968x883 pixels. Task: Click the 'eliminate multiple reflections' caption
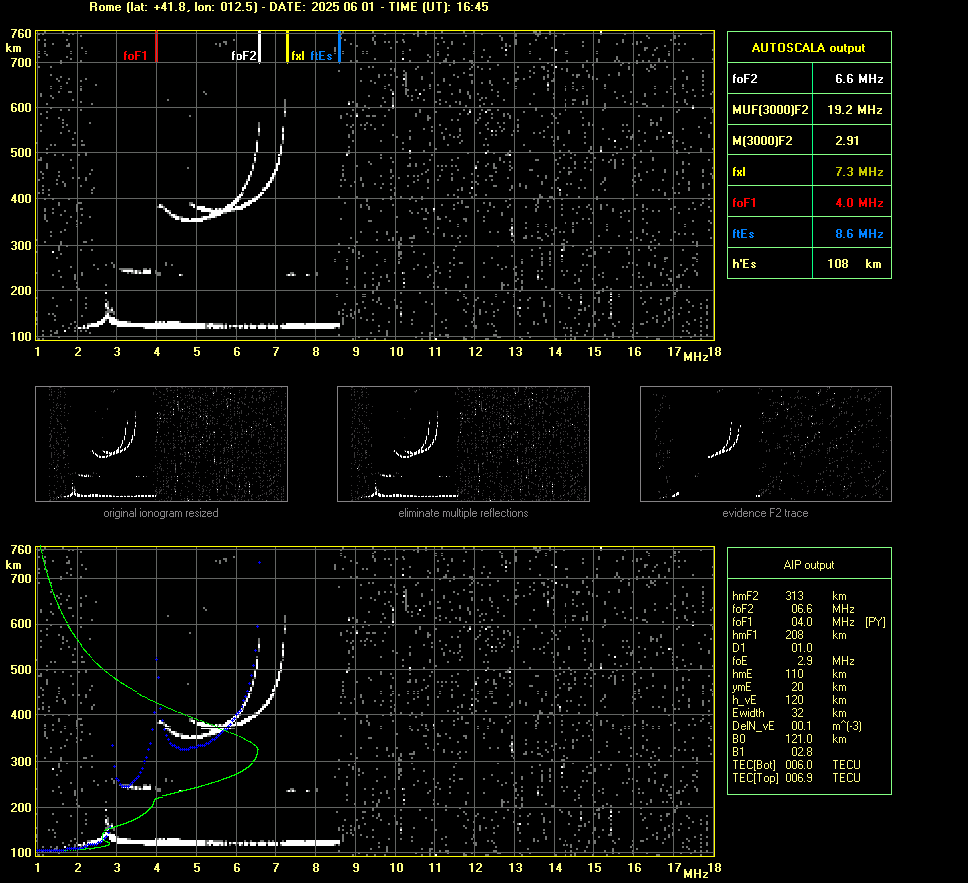[463, 513]
